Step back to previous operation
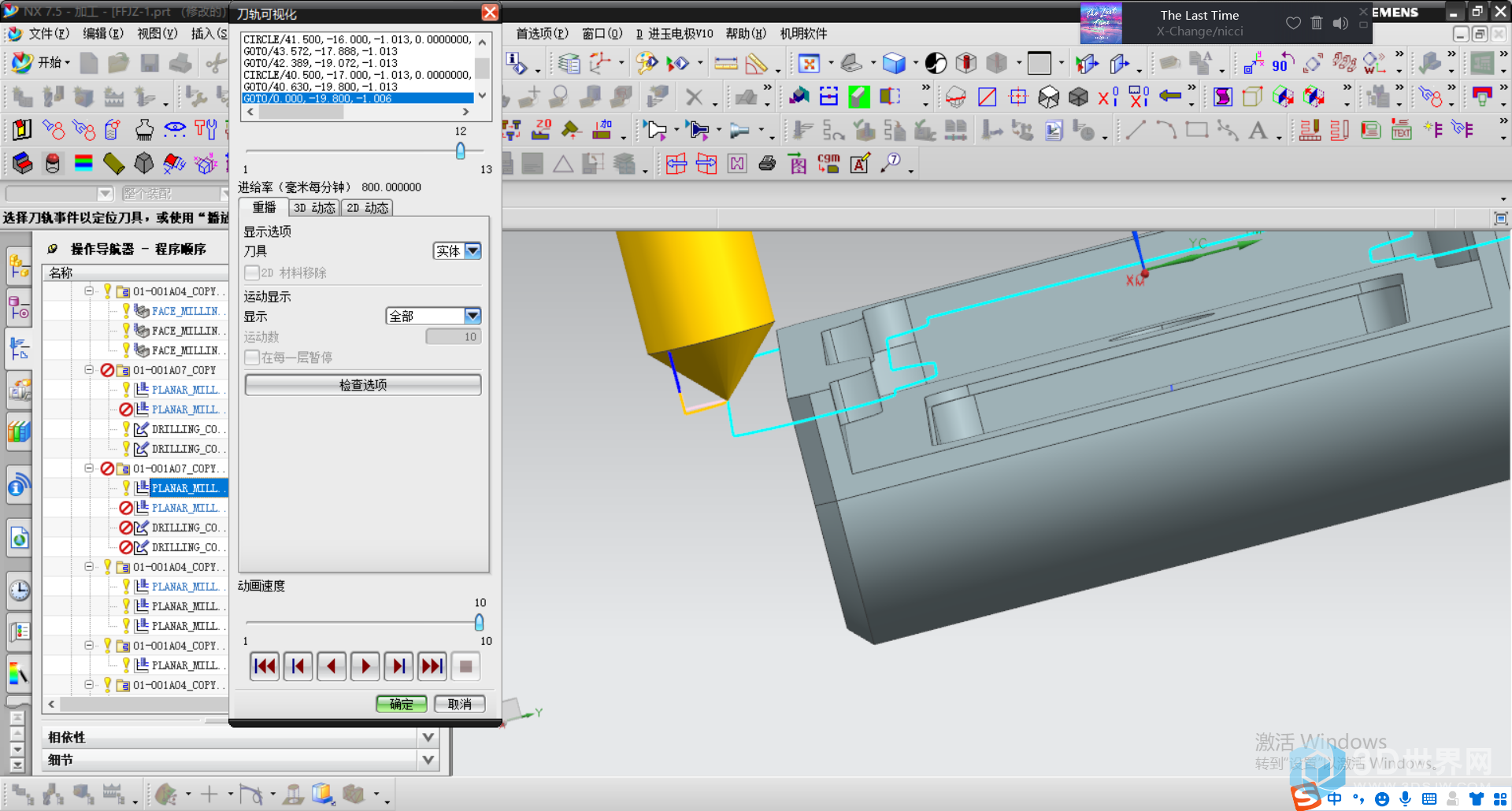The image size is (1512, 811). coord(298,666)
